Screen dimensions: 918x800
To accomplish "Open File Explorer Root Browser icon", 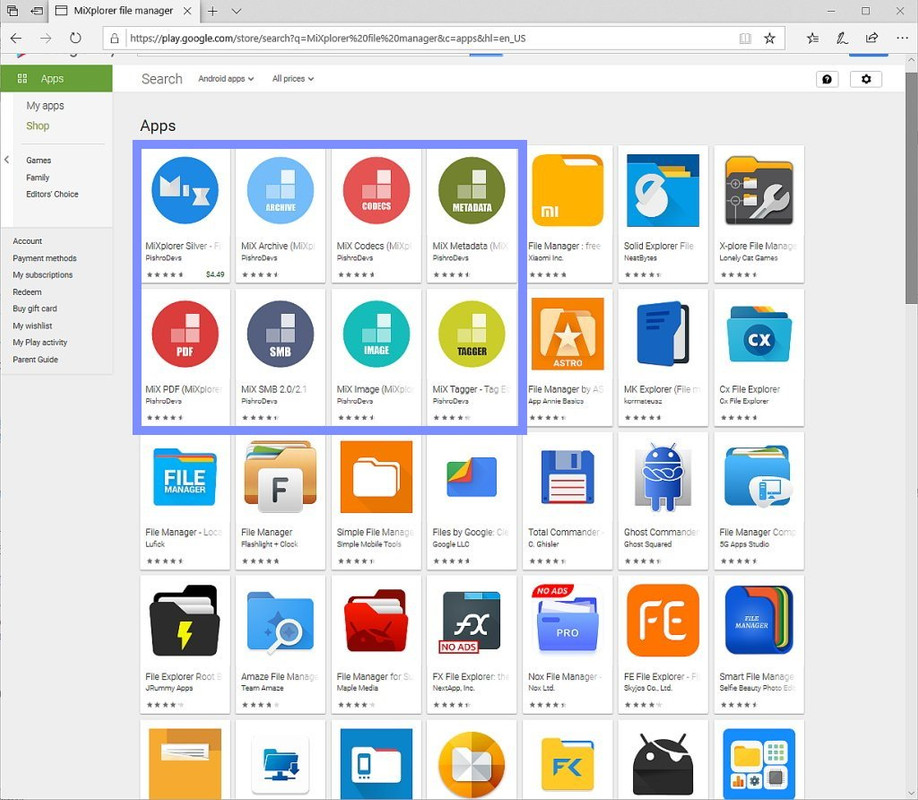I will [185, 620].
